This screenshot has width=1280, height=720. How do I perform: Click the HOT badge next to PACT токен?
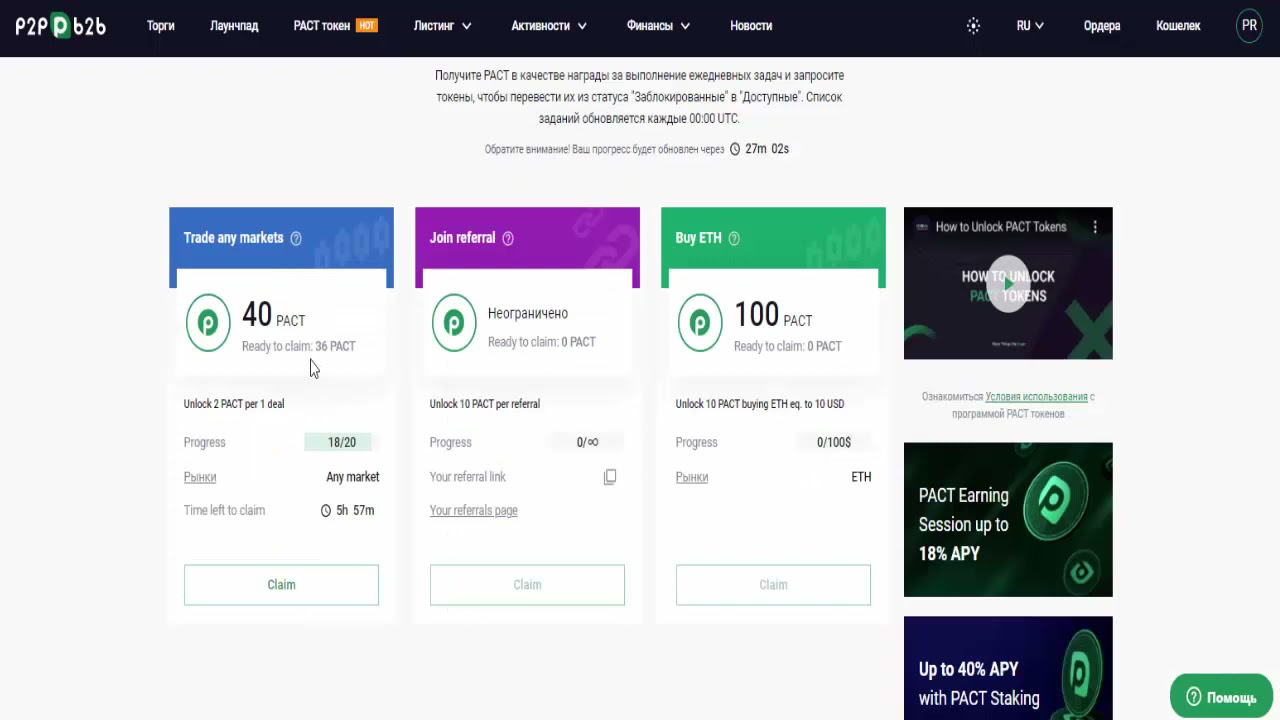367,25
